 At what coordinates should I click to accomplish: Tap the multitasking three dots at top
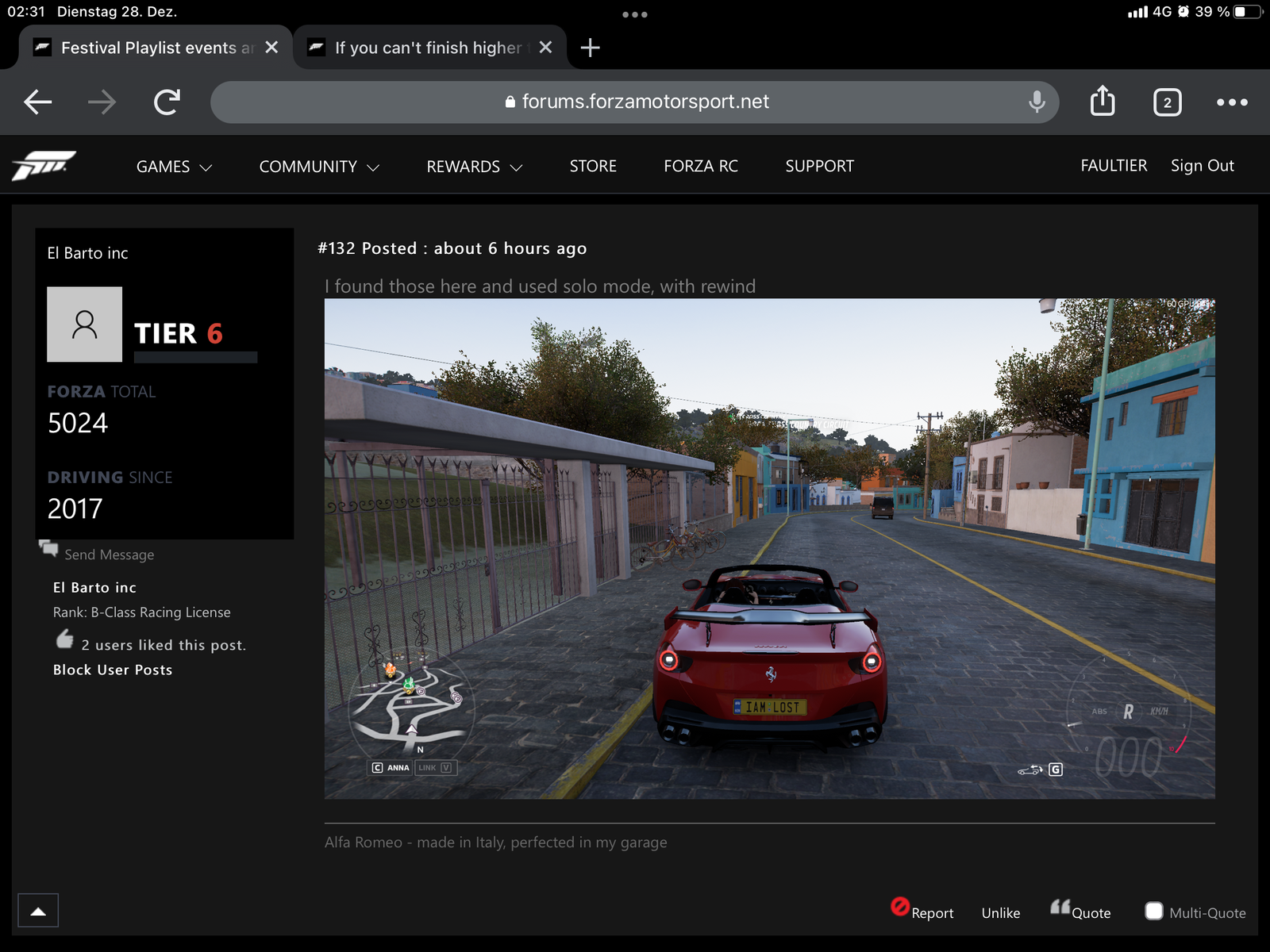click(x=635, y=14)
